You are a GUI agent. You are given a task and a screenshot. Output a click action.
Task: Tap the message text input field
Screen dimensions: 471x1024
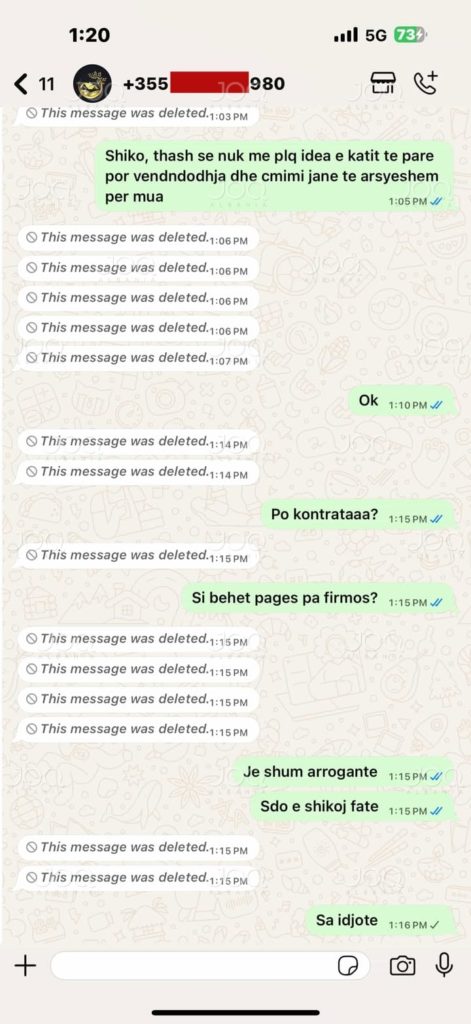point(210,965)
